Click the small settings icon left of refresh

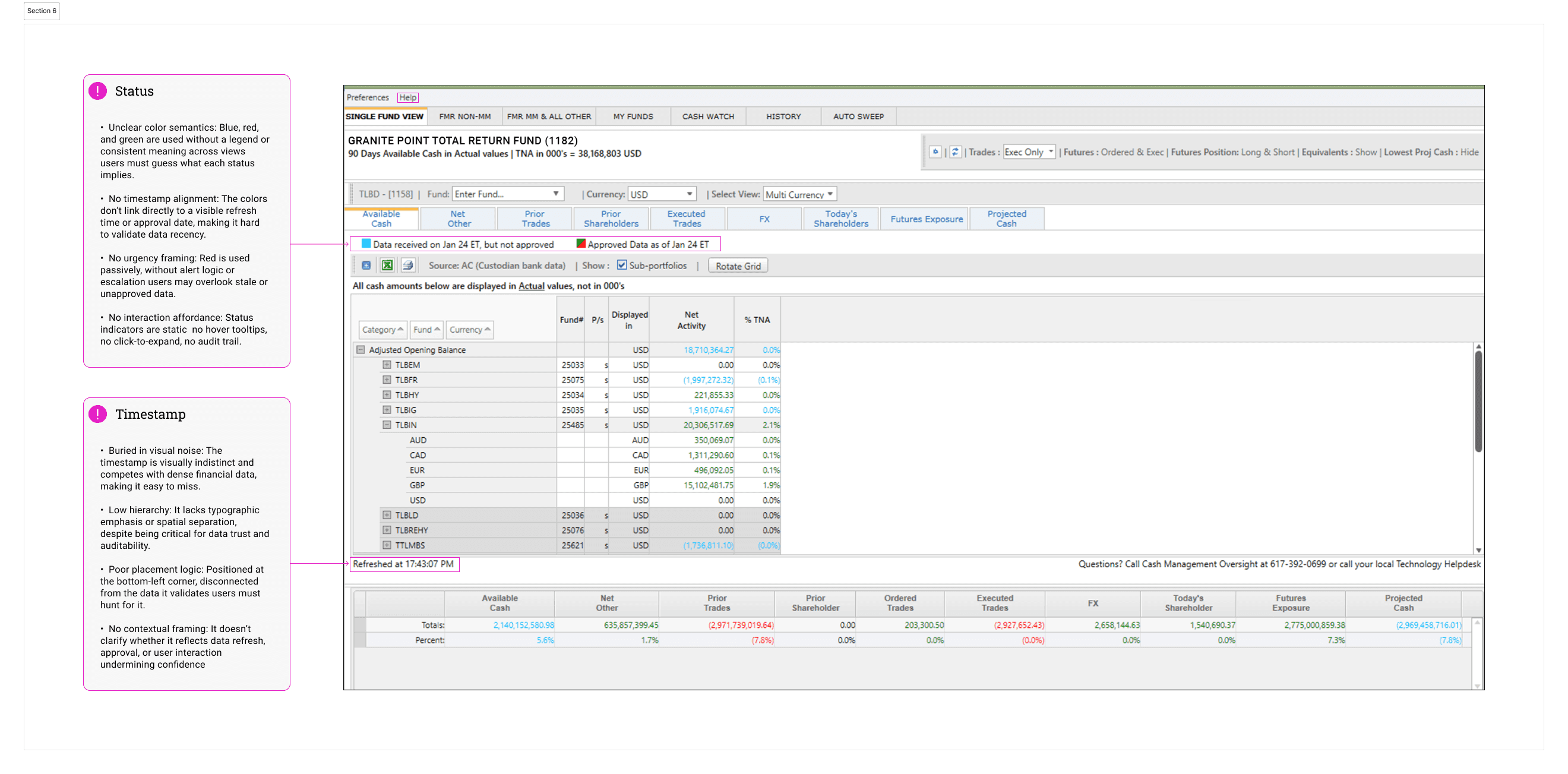(935, 151)
